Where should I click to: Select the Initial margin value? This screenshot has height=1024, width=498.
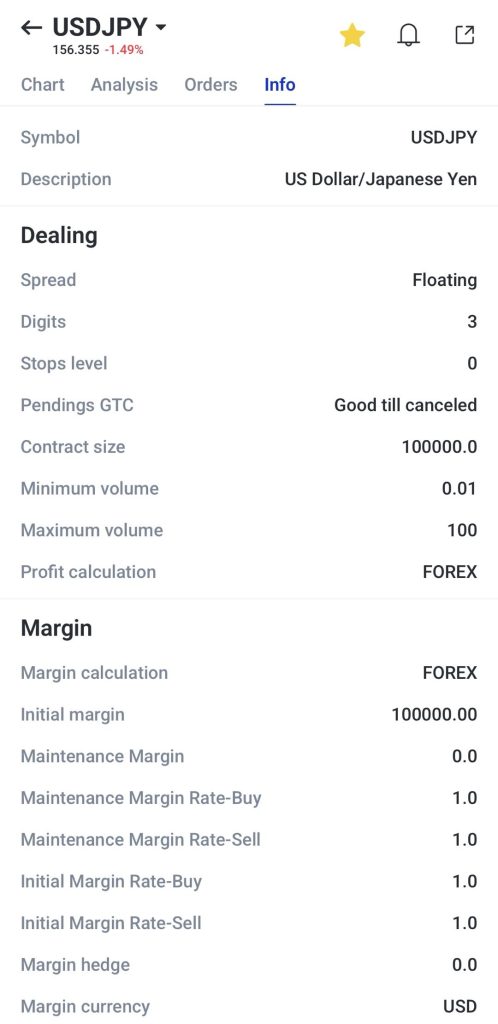pos(434,714)
